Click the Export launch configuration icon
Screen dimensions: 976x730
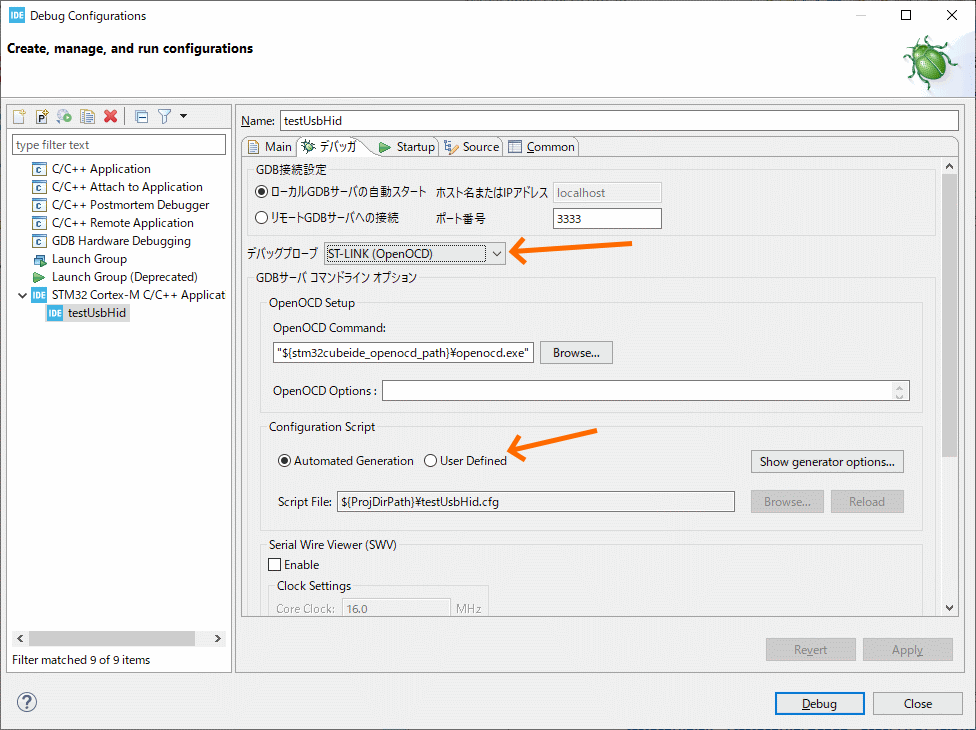tap(64, 117)
